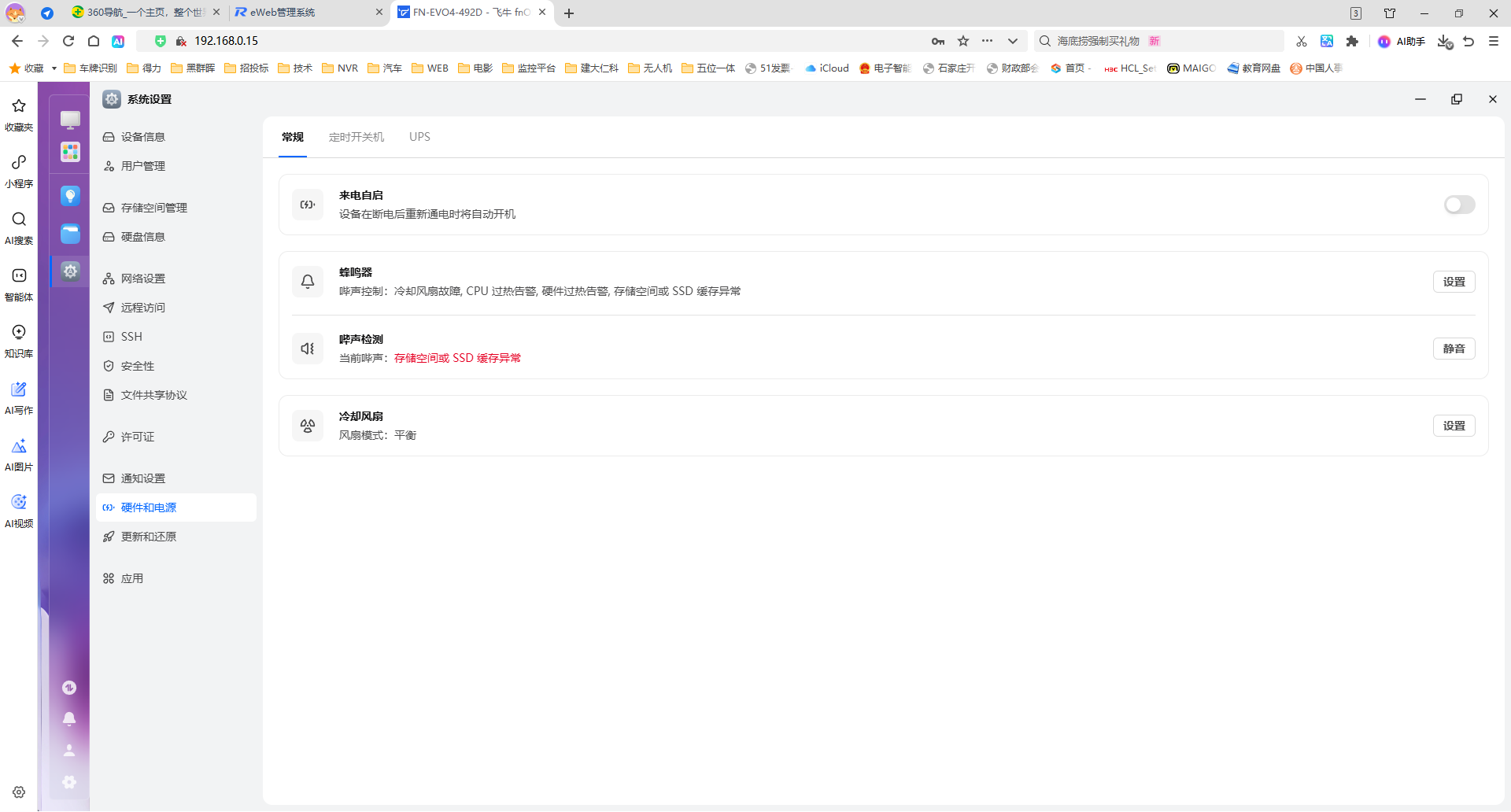Switch to the 定时开关机 tab
Screen dimensions: 1511x812
[x=356, y=136]
